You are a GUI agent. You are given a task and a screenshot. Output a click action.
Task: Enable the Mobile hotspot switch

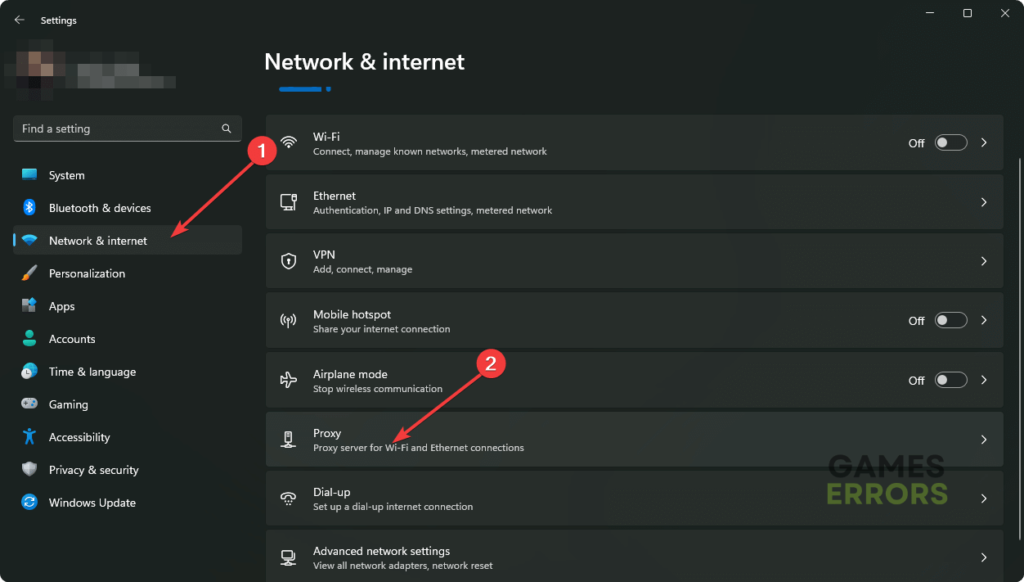[x=950, y=321]
